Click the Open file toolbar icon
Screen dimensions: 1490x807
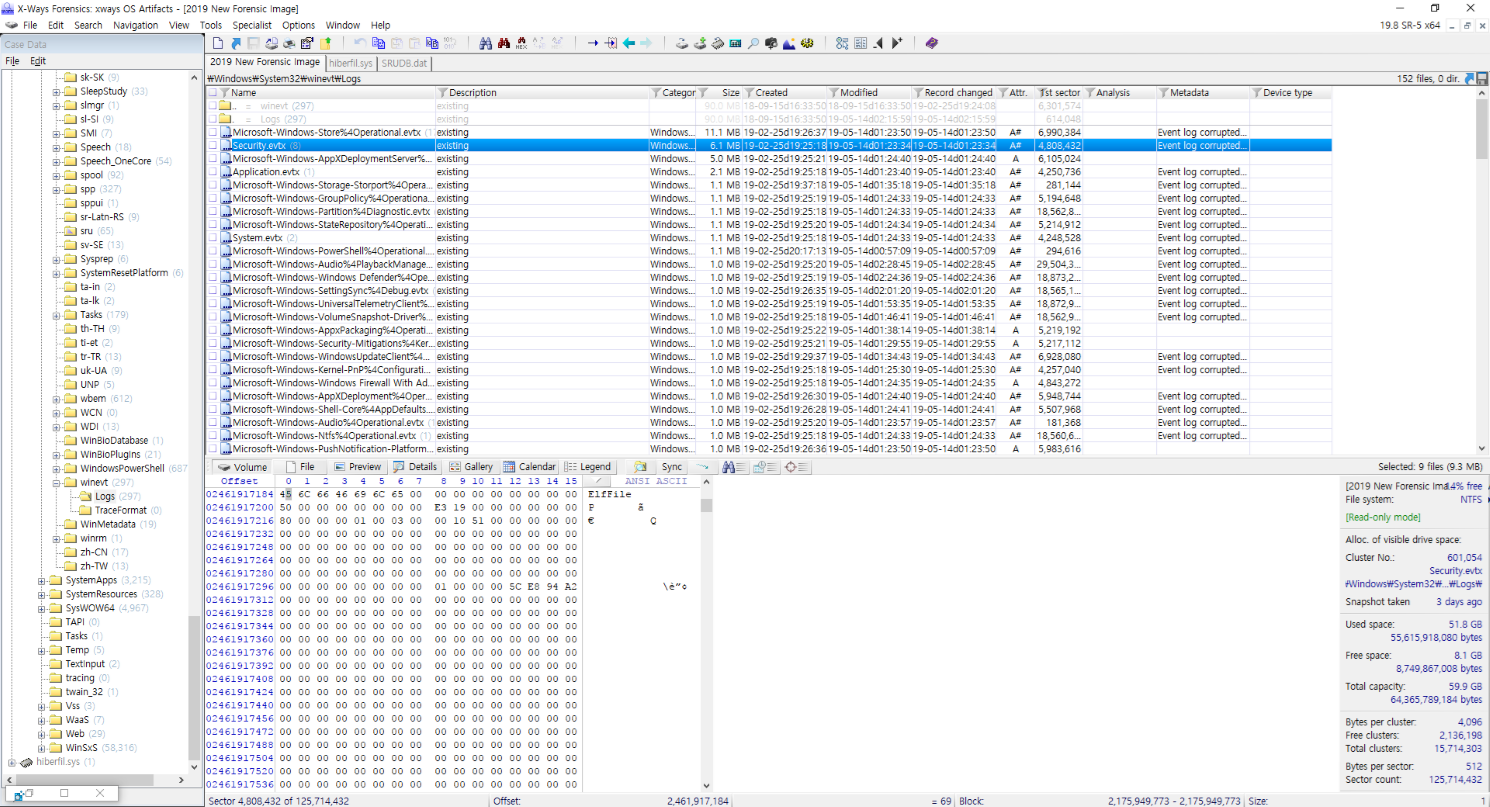(x=236, y=43)
